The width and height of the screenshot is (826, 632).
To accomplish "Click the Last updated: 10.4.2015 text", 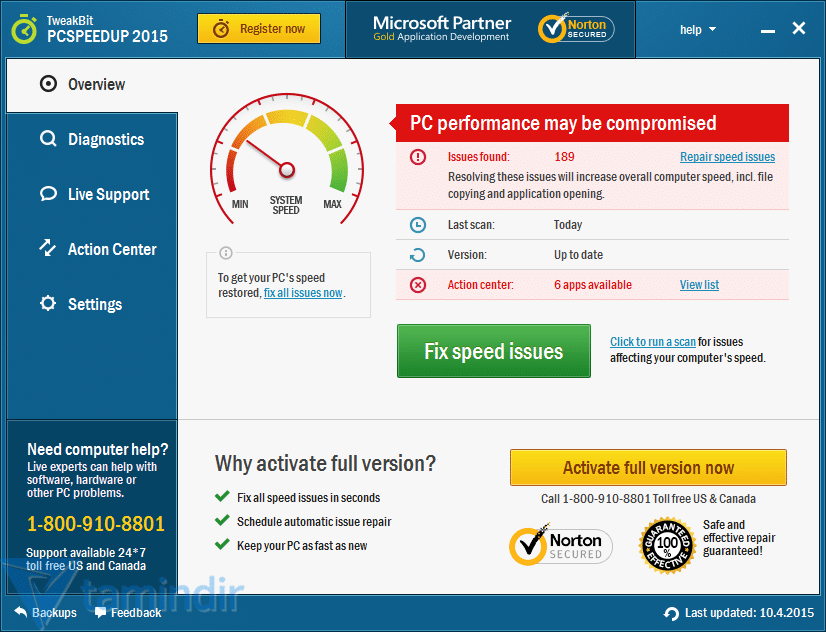I will tap(749, 613).
